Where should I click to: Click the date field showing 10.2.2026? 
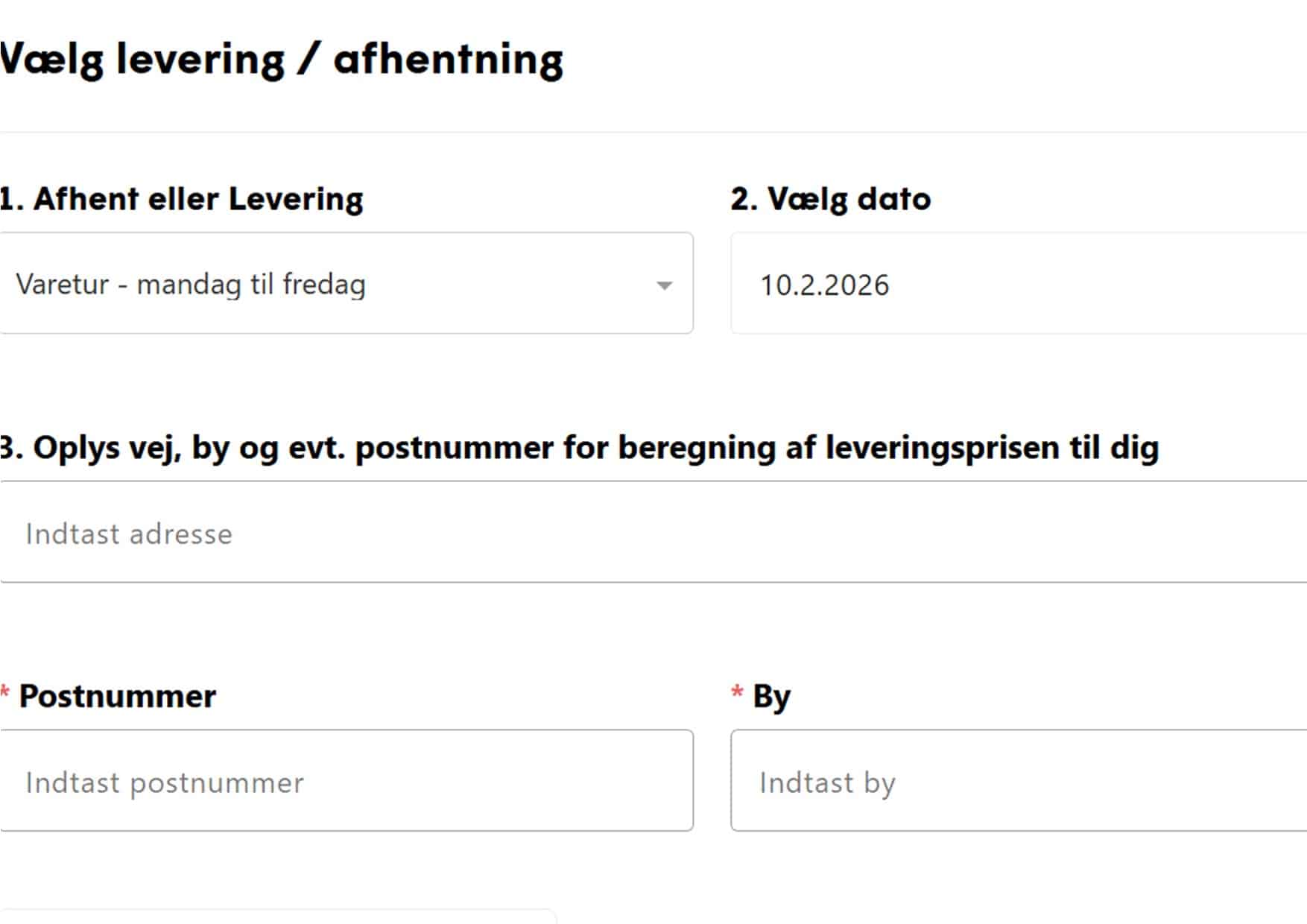point(1013,284)
